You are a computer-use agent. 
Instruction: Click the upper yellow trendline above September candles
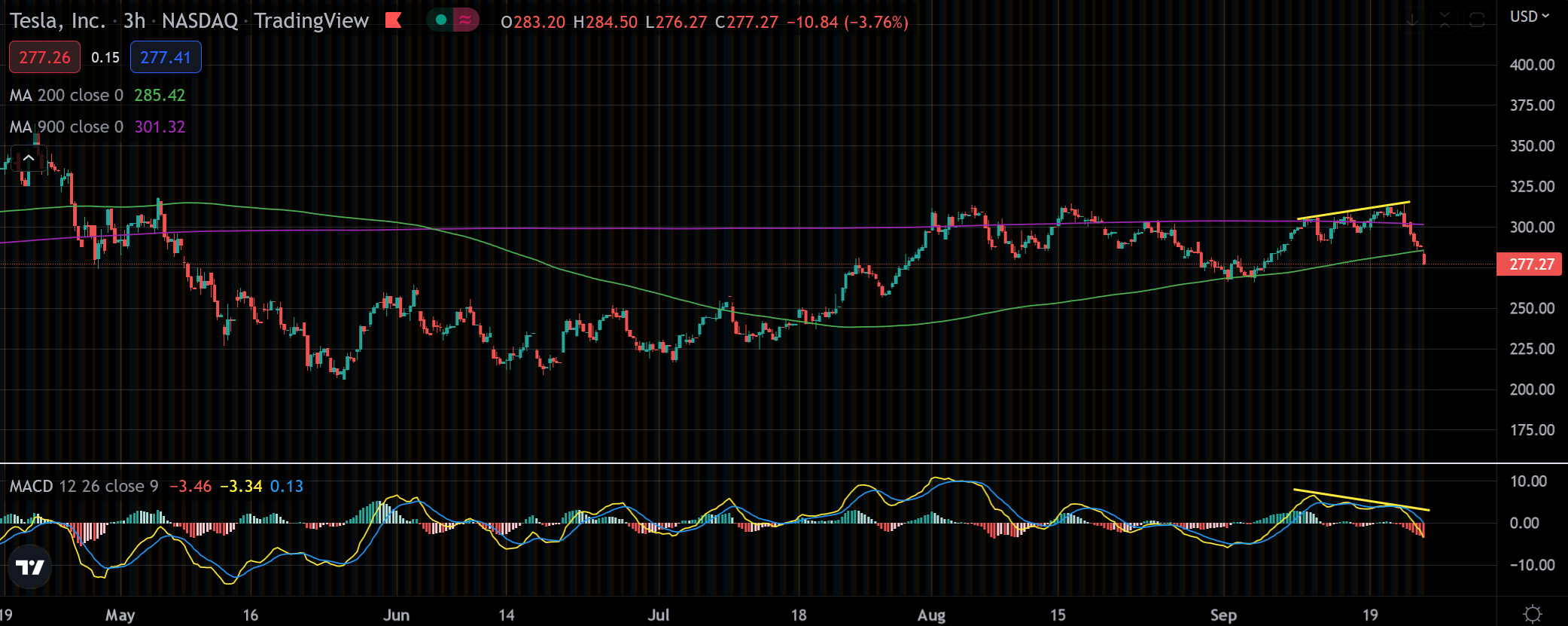tap(1353, 210)
